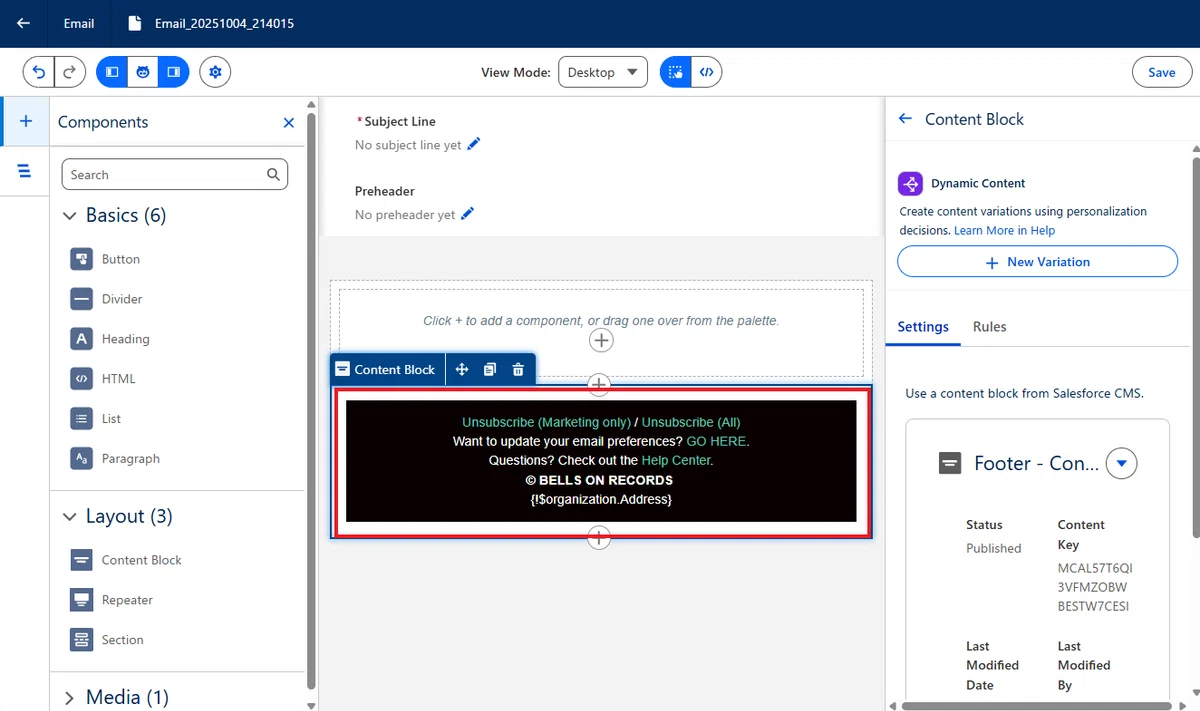
Task: Go back using the top-left arrow
Action: pos(24,23)
